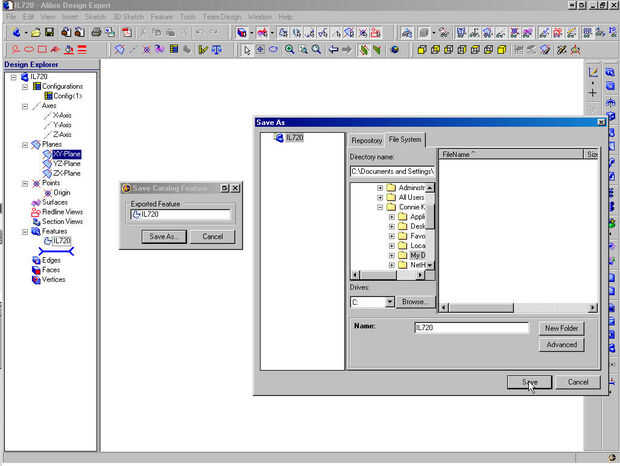This screenshot has width=620, height=466.
Task: Open the Feature menu
Action: pyautogui.click(x=161, y=17)
